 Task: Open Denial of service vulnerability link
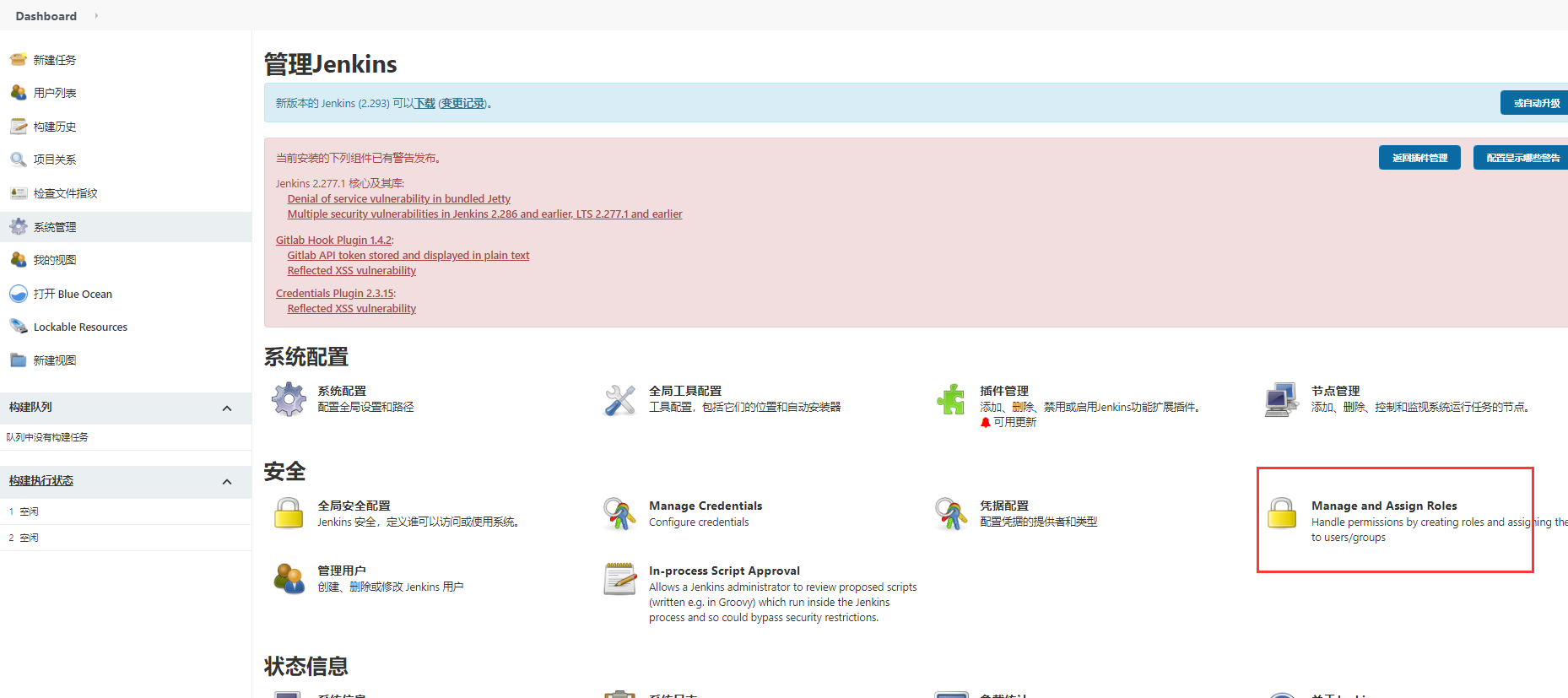click(x=399, y=199)
